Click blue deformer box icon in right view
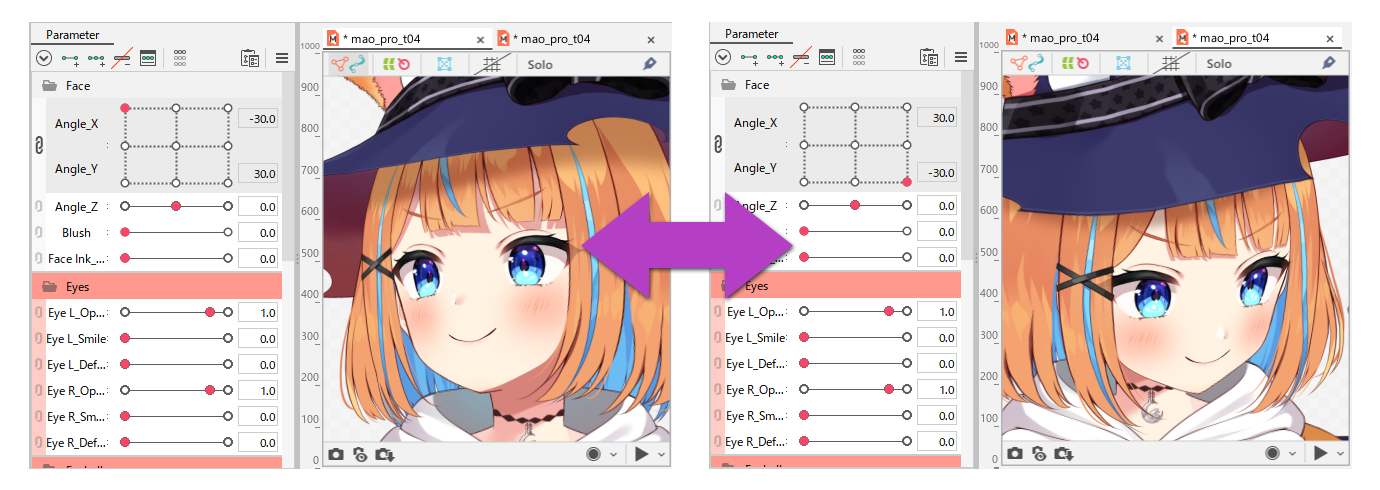The width and height of the screenshot is (1380, 490). [x=1123, y=63]
